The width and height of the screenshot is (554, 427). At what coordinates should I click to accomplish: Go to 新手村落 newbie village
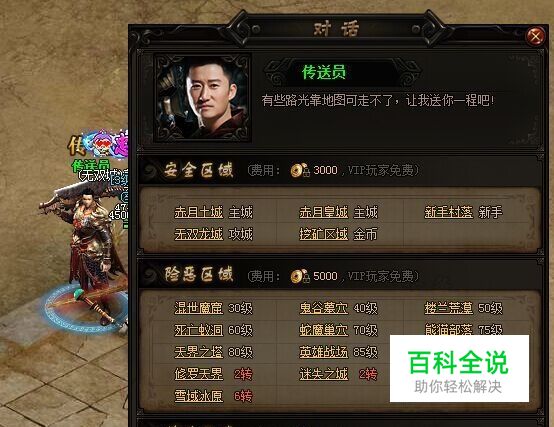point(448,213)
